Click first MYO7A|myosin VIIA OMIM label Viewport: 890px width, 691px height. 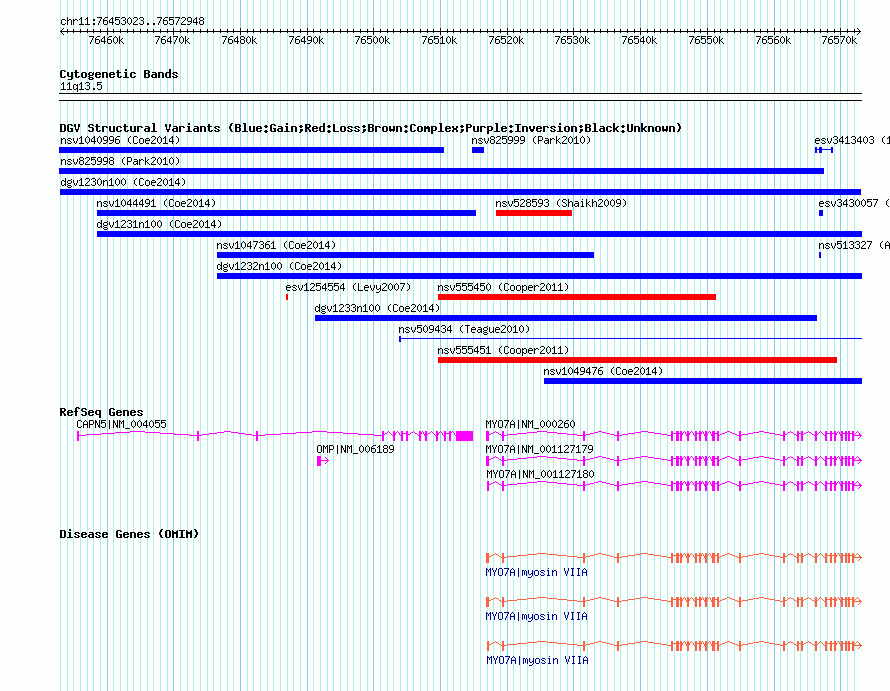coord(536,572)
